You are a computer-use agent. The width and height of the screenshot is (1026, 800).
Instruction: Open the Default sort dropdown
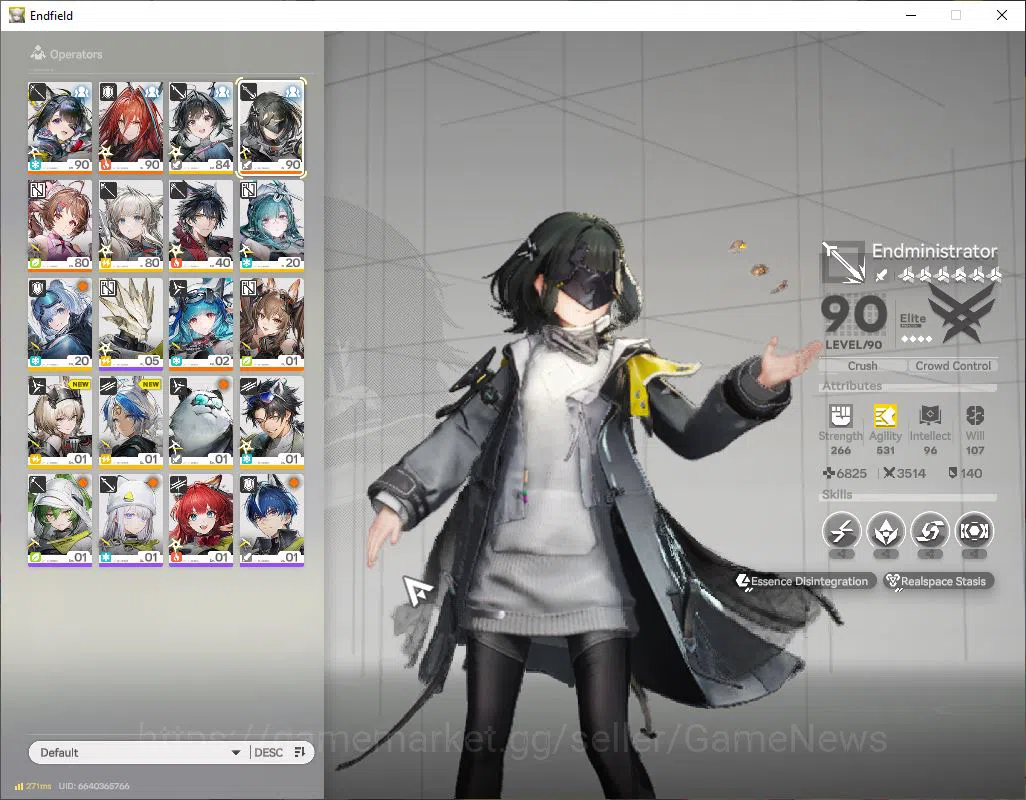point(139,752)
